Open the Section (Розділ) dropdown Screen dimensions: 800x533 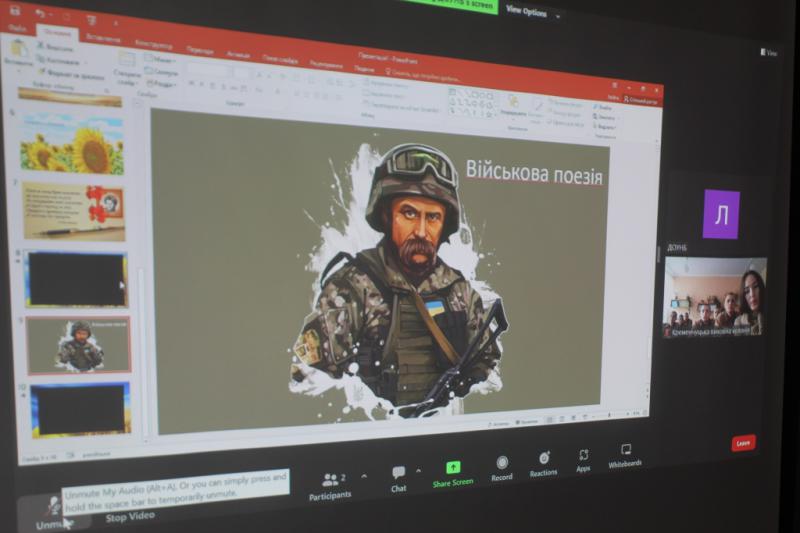(x=161, y=84)
